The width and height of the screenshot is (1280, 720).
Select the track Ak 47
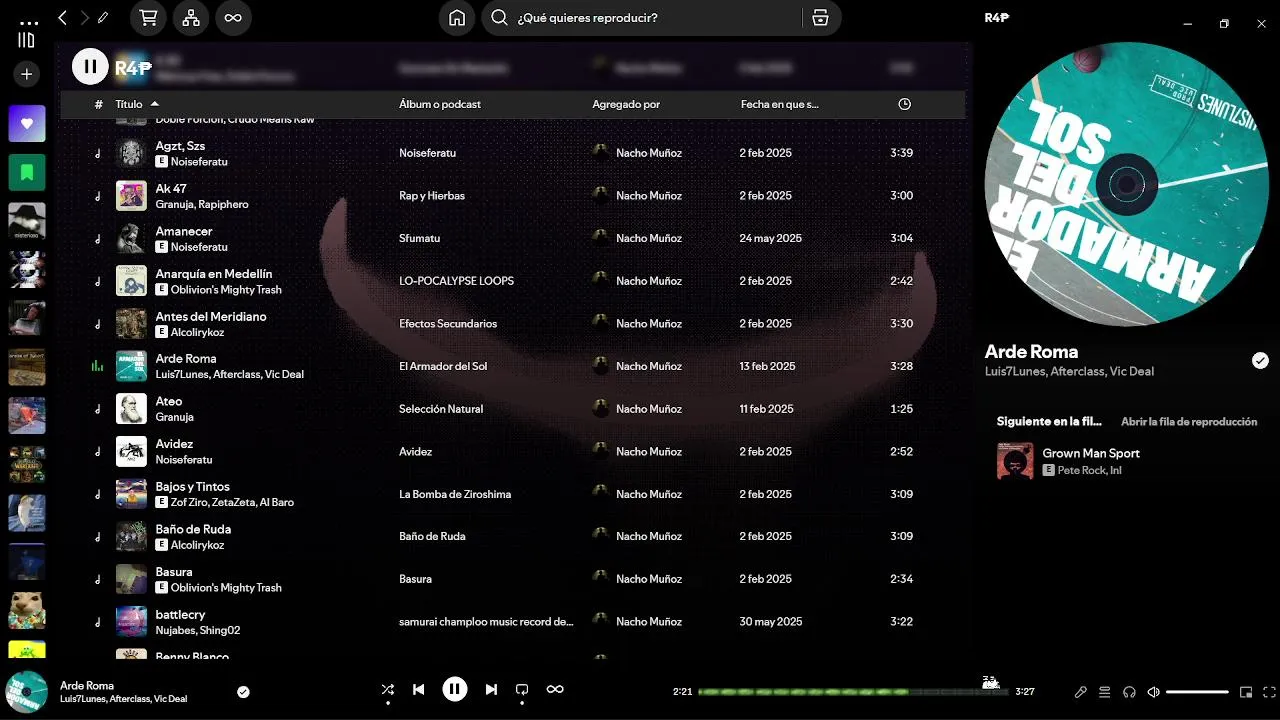tap(171, 188)
